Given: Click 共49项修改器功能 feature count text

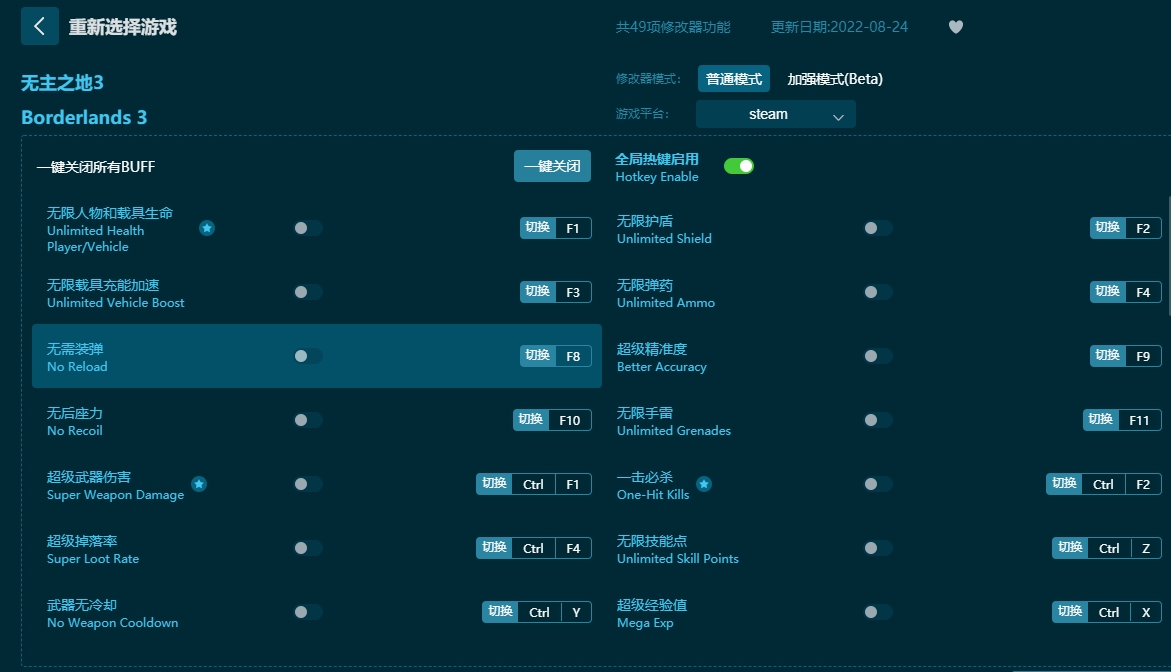Looking at the screenshot, I should click(x=673, y=27).
